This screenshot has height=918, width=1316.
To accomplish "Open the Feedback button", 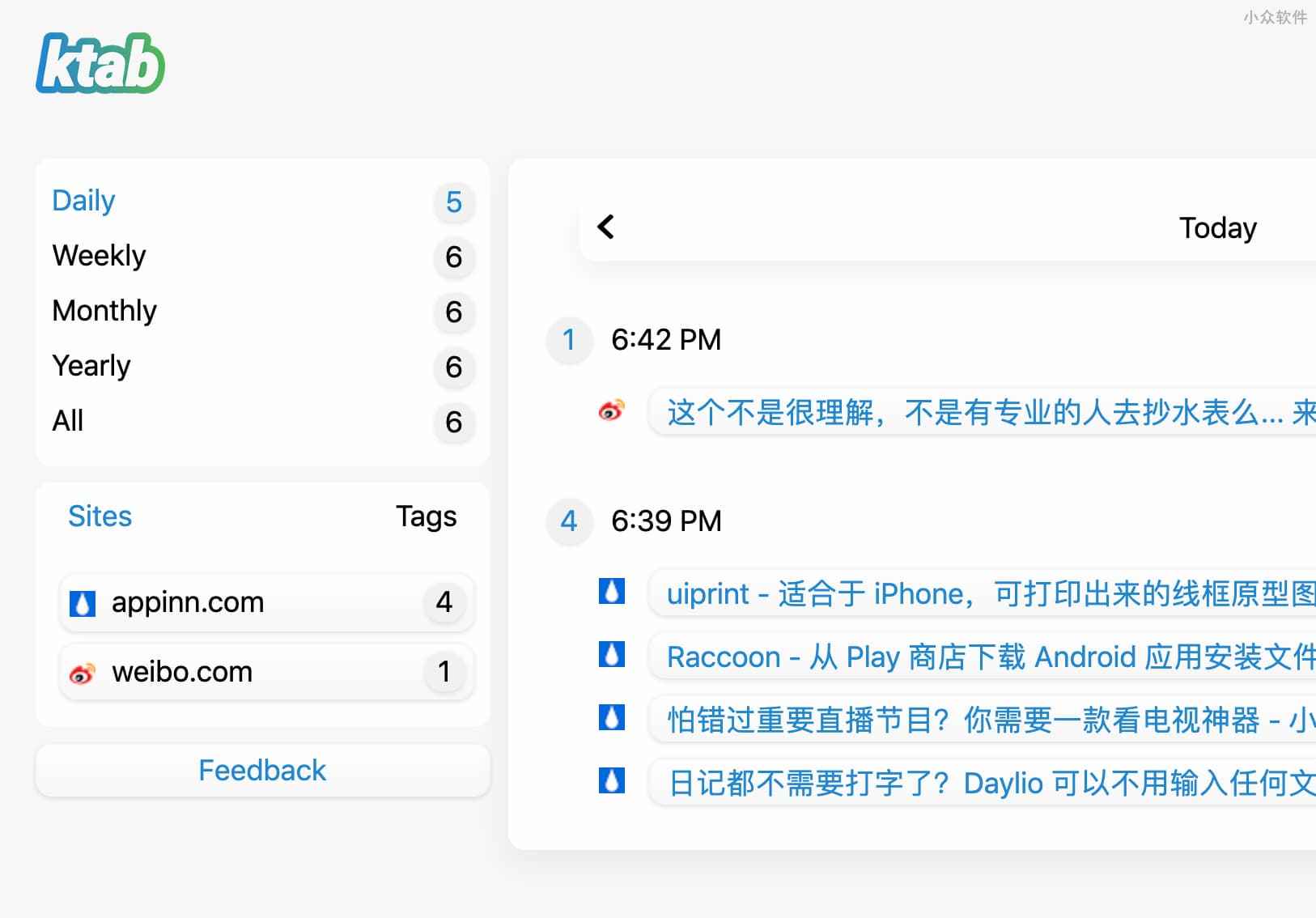I will click(x=262, y=771).
